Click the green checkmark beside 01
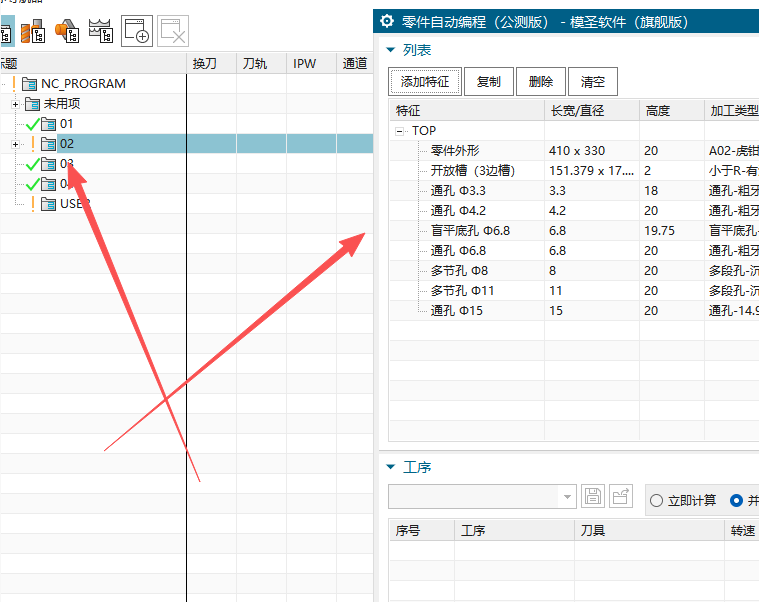 tap(32, 124)
